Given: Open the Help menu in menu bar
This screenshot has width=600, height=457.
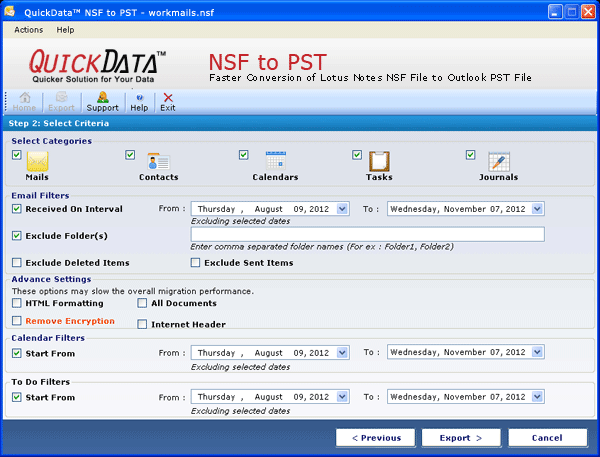Looking at the screenshot, I should coord(65,30).
